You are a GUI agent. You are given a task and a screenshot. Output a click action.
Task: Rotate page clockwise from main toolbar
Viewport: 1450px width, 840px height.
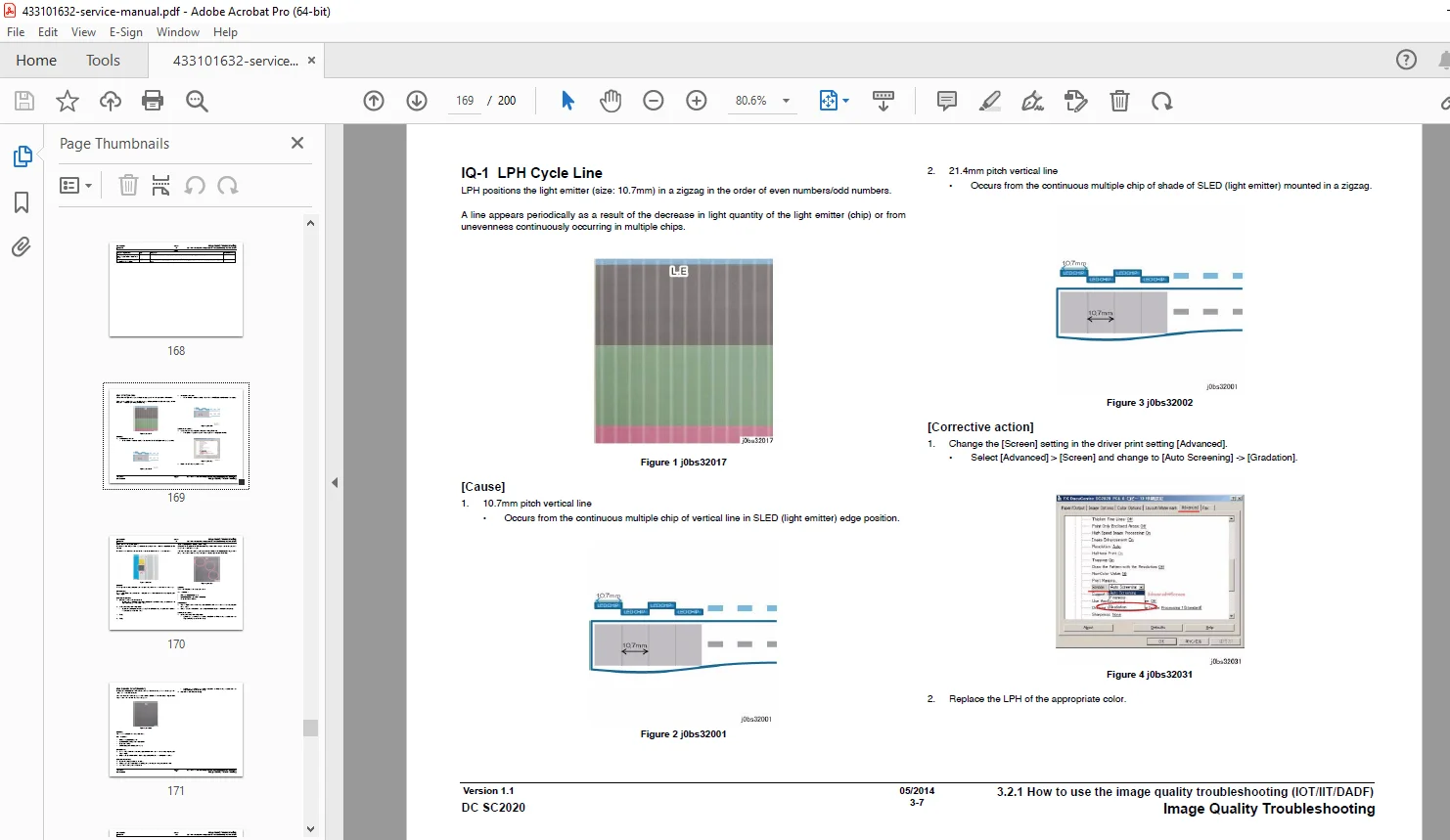[x=1162, y=101]
